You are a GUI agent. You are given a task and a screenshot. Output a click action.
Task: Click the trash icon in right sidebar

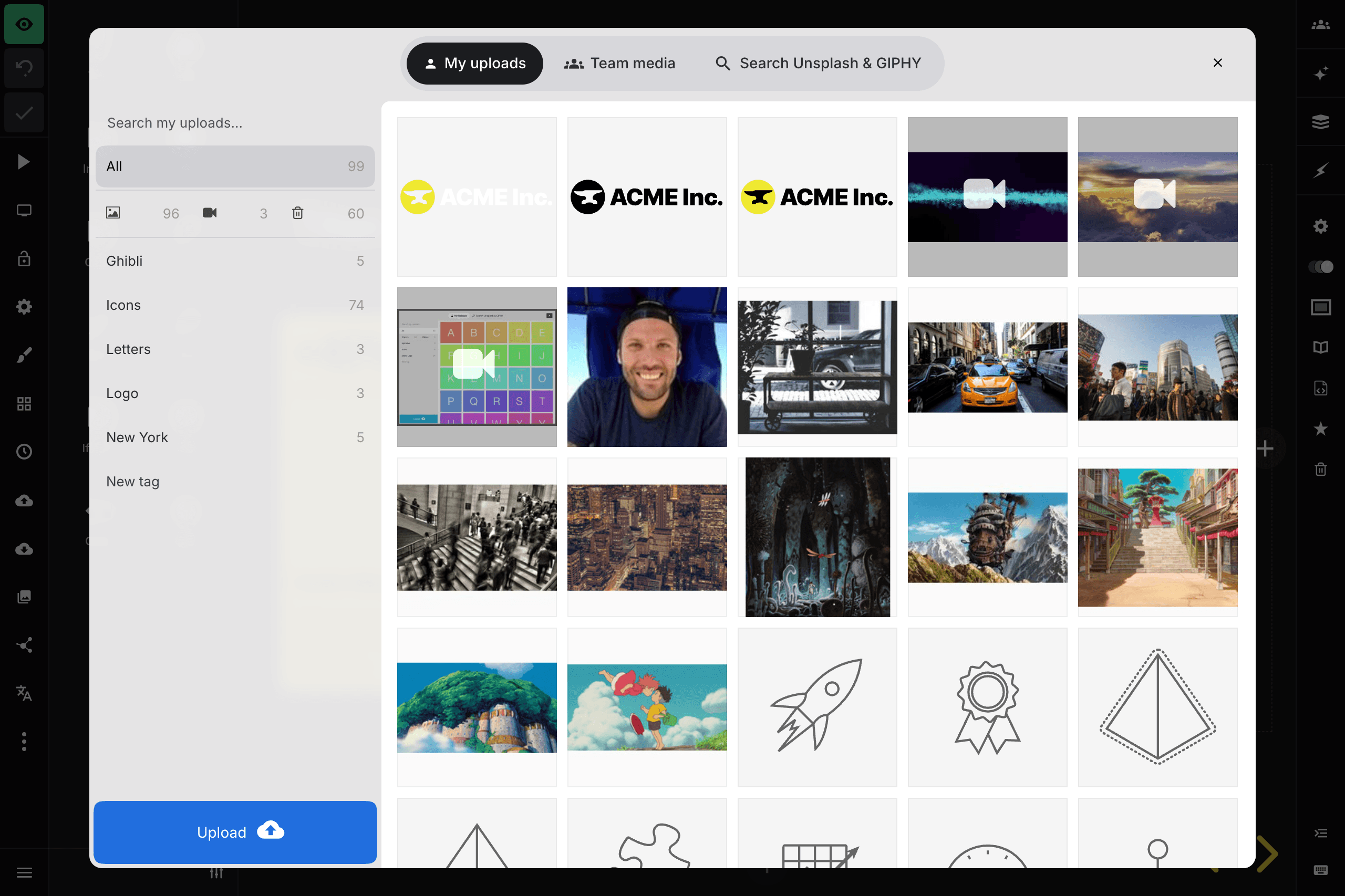(1320, 469)
